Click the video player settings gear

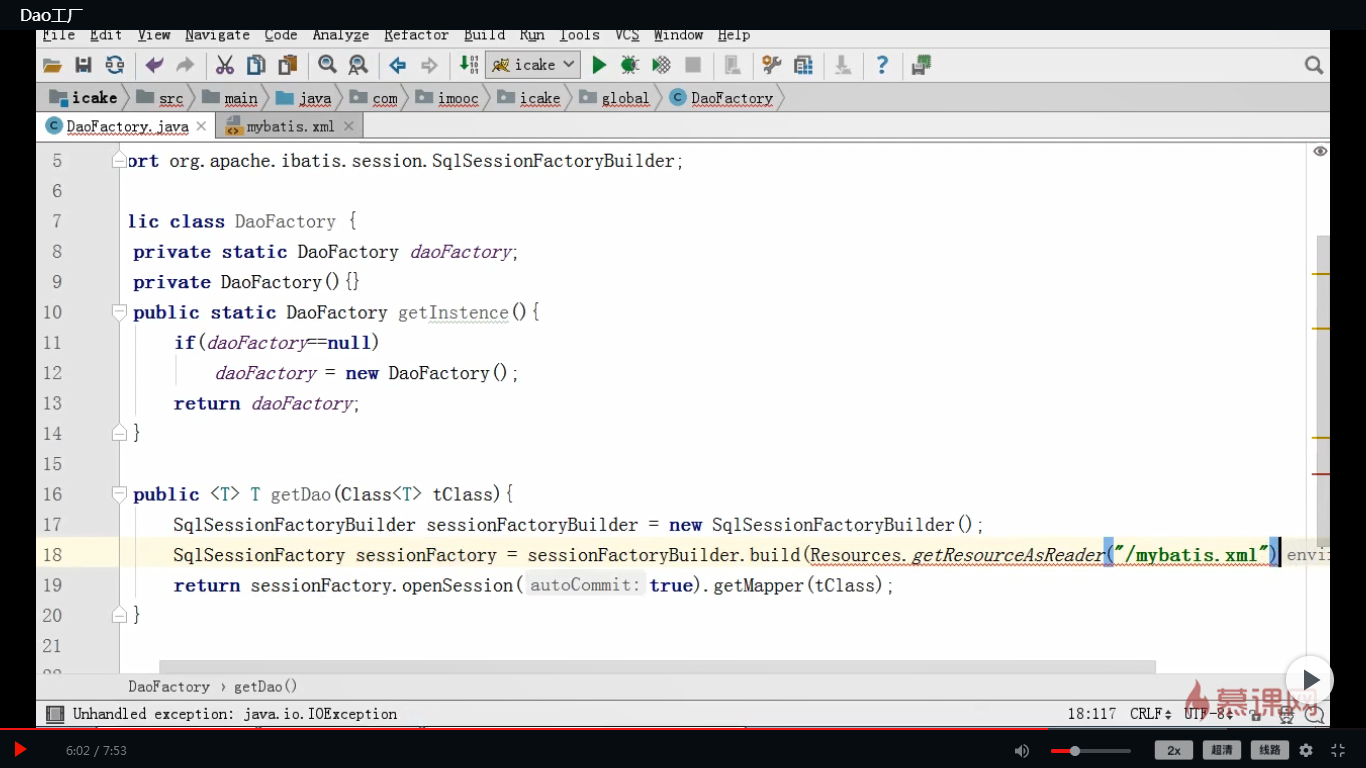[x=1306, y=750]
